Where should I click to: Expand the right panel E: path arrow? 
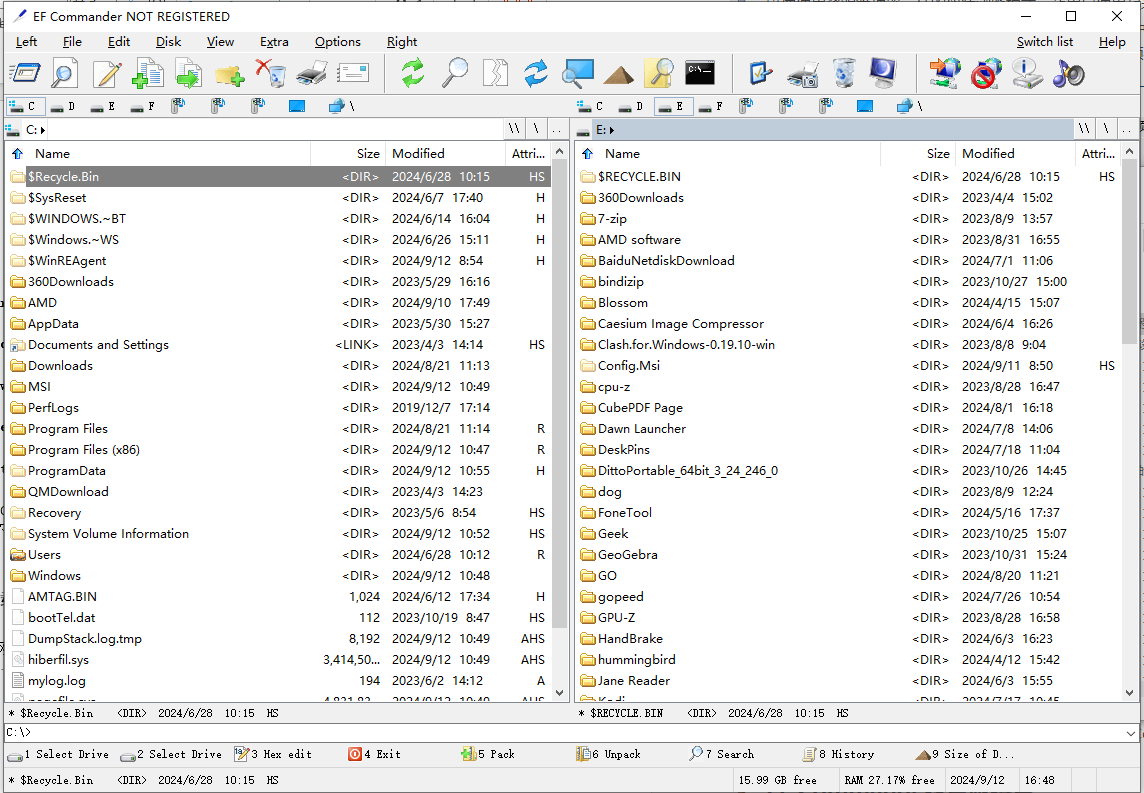click(611, 130)
